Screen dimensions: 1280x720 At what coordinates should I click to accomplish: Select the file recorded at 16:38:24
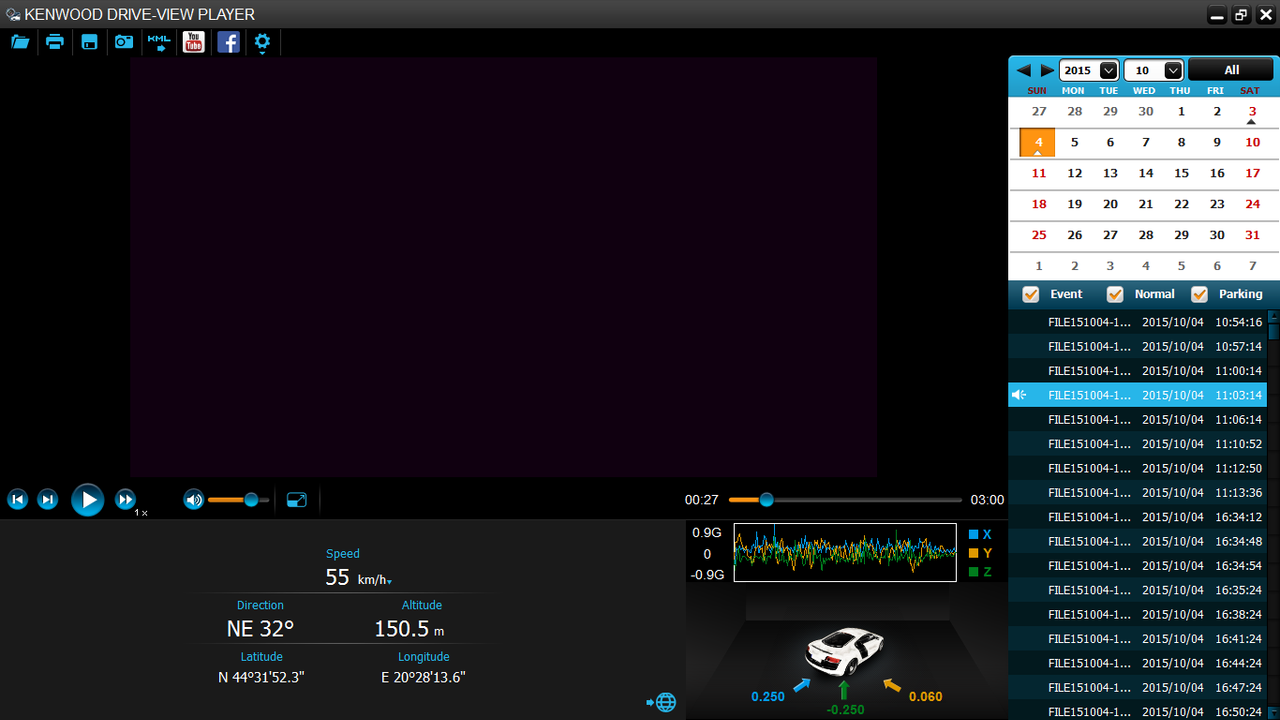coord(1137,614)
